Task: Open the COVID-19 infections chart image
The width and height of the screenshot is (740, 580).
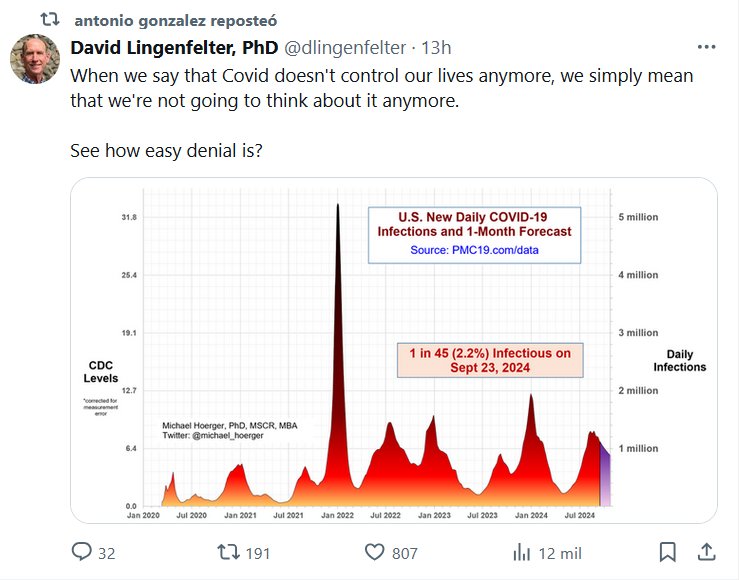Action: [x=393, y=350]
